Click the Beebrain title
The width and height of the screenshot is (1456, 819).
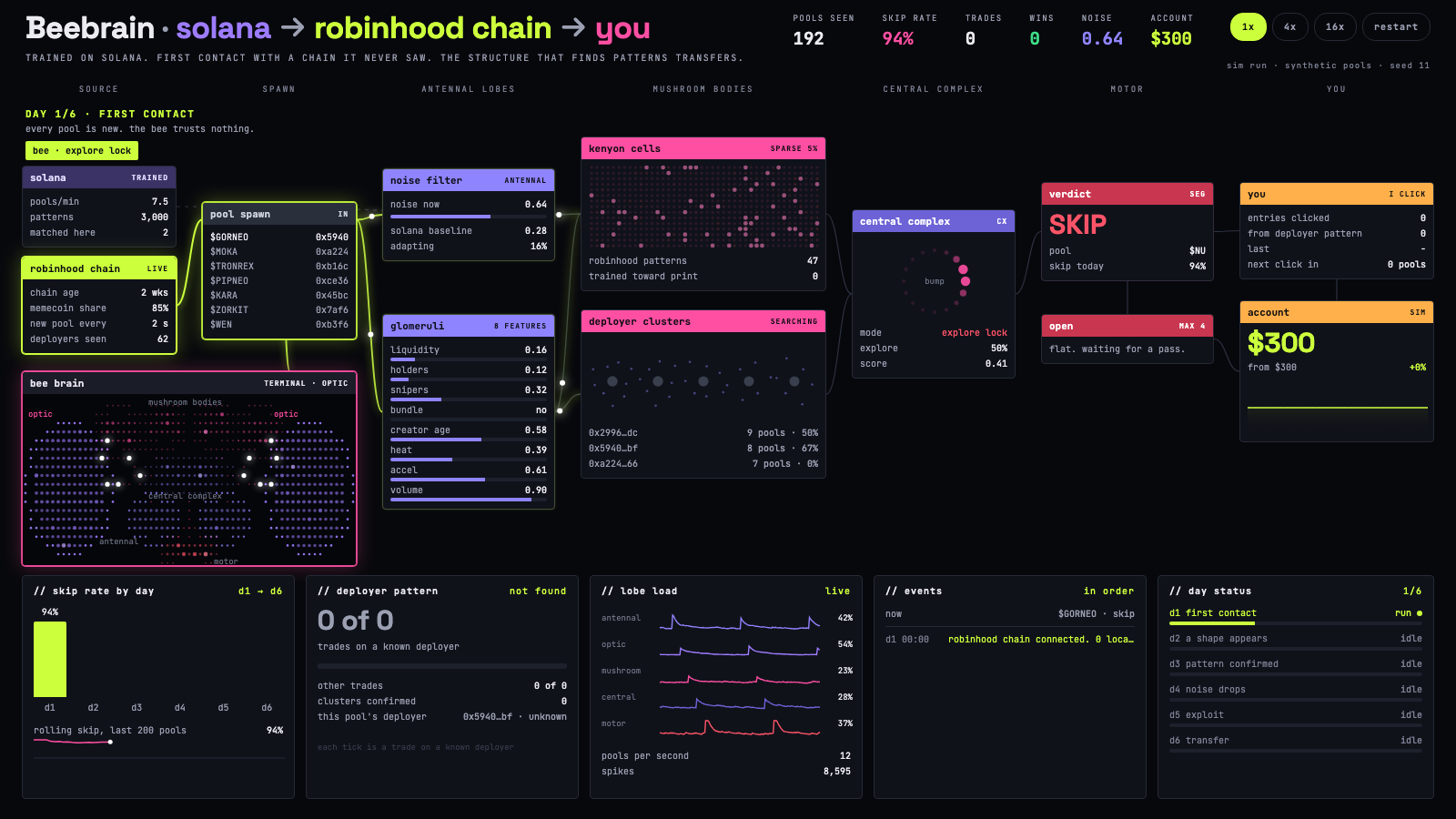(x=89, y=28)
